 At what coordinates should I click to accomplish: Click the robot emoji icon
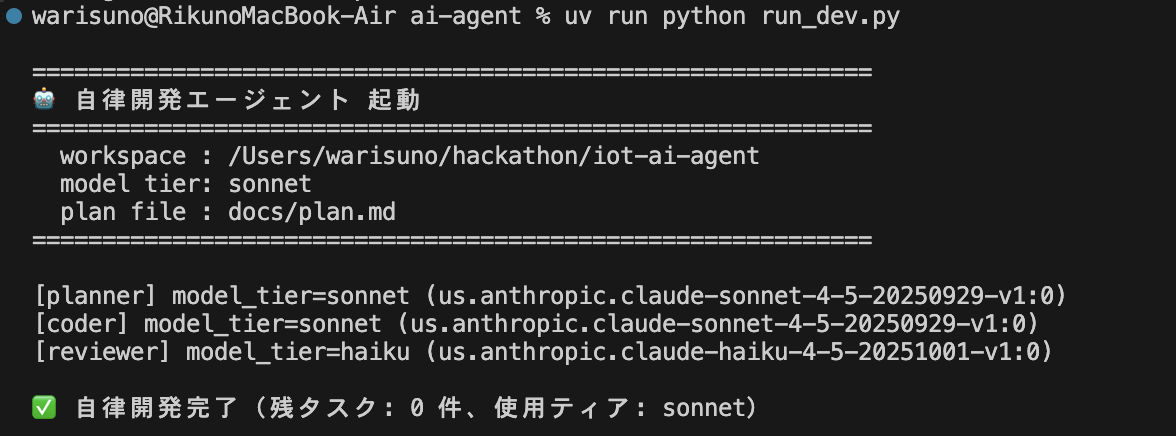point(43,100)
